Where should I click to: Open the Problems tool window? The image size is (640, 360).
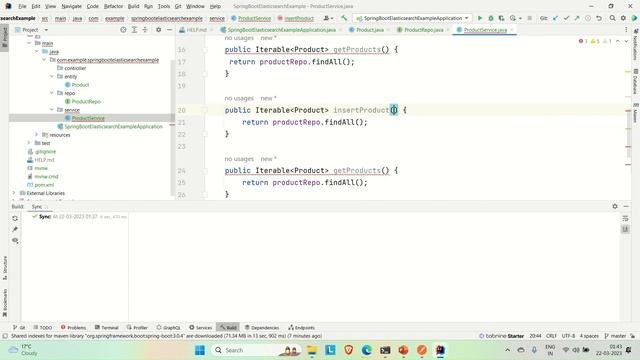tap(73, 327)
